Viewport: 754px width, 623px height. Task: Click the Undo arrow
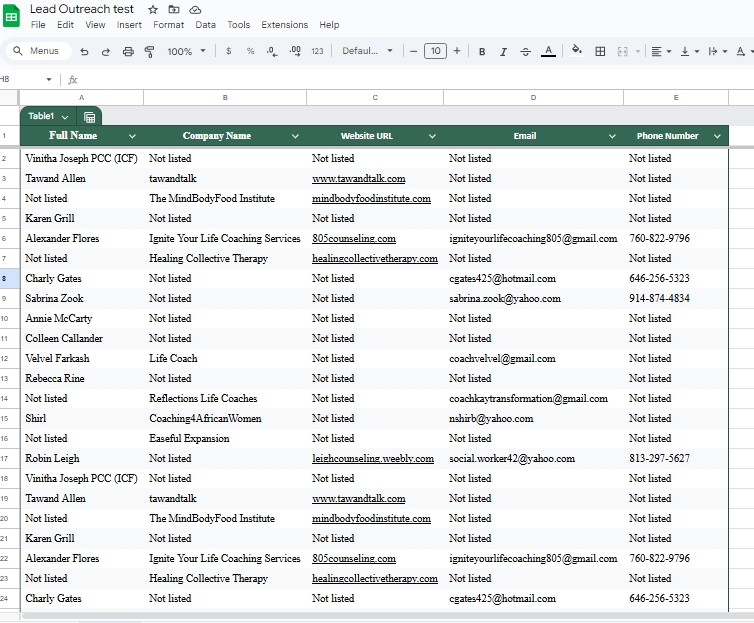click(x=84, y=51)
